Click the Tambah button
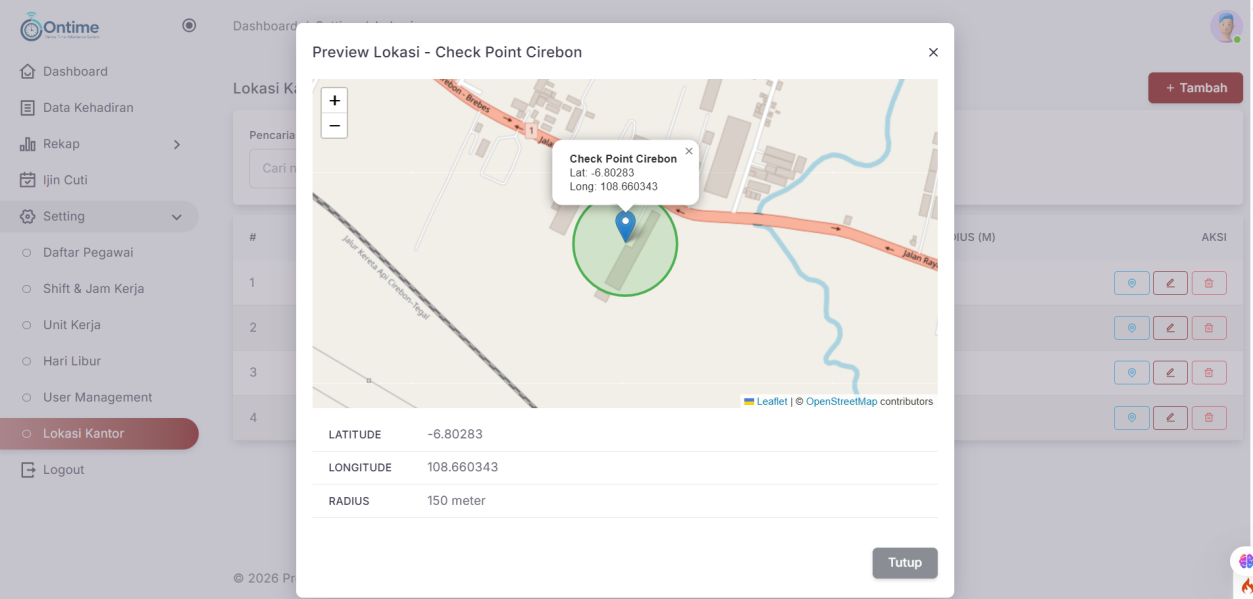This screenshot has height=599, width=1253. click(1195, 88)
